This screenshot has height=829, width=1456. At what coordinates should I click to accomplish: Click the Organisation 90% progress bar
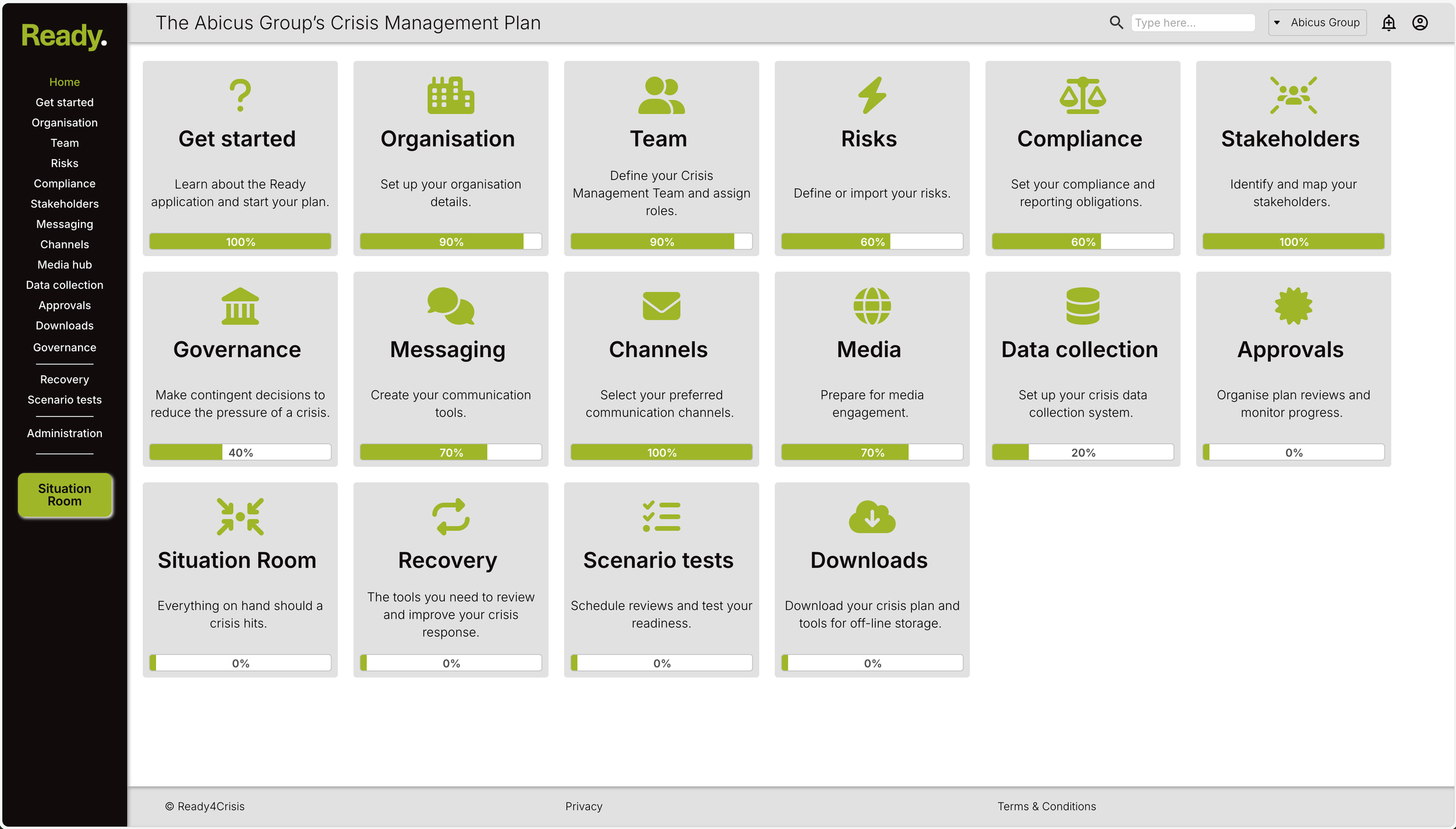point(450,242)
